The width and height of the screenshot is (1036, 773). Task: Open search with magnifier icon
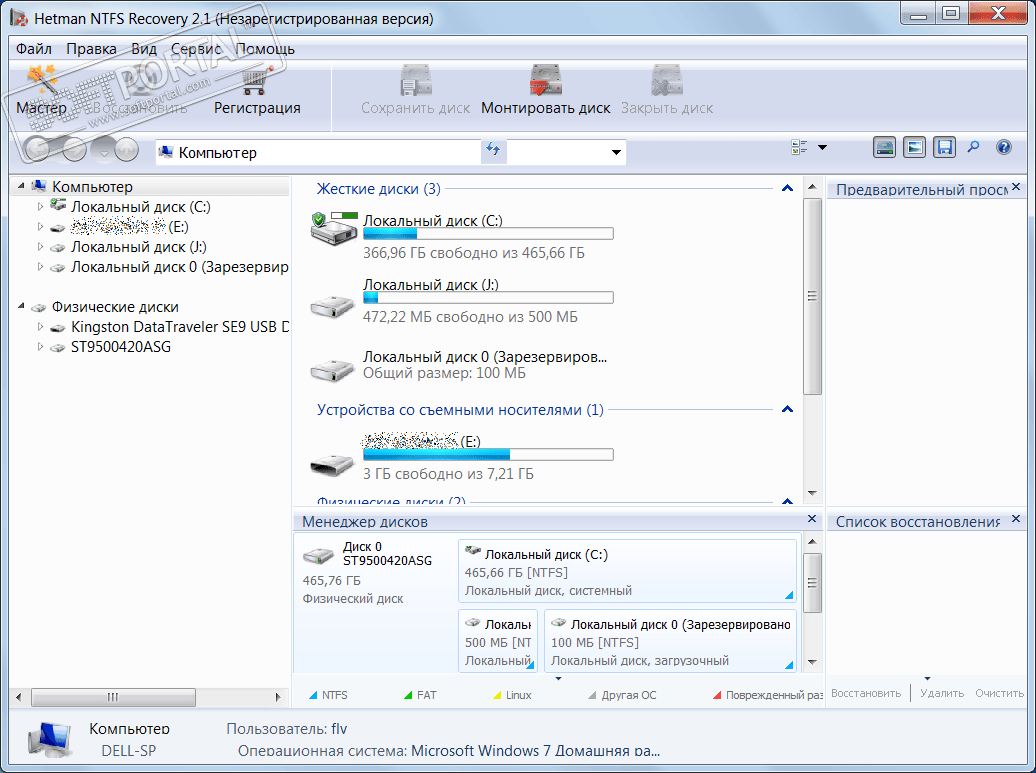coord(973,147)
